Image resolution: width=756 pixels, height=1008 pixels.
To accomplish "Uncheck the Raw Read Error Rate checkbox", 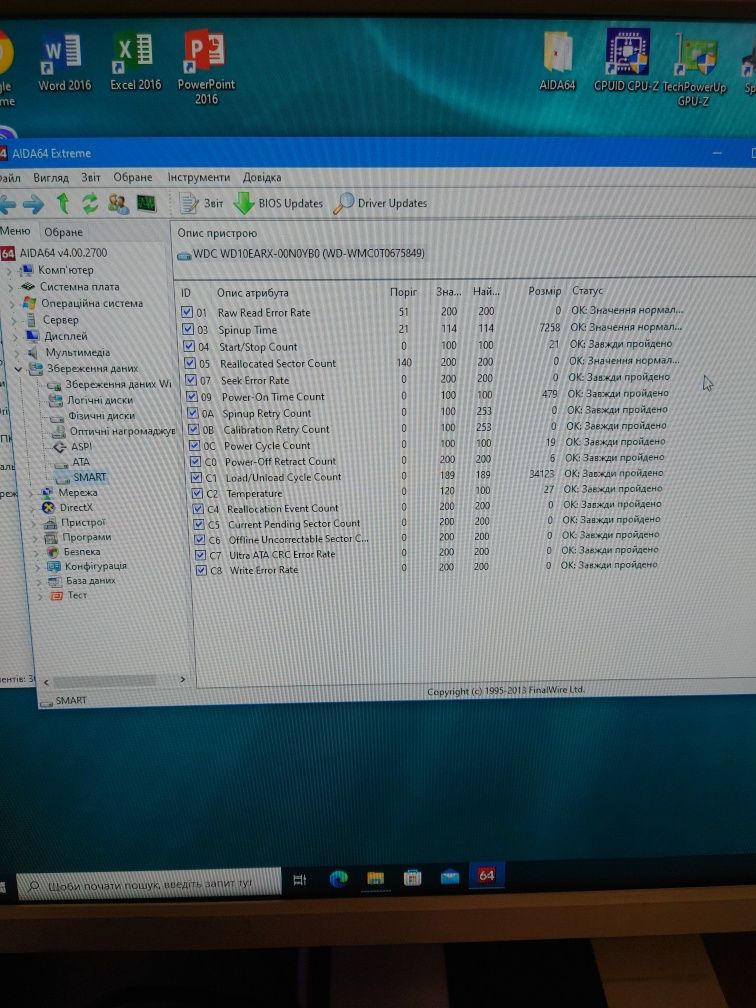I will pyautogui.click(x=187, y=312).
